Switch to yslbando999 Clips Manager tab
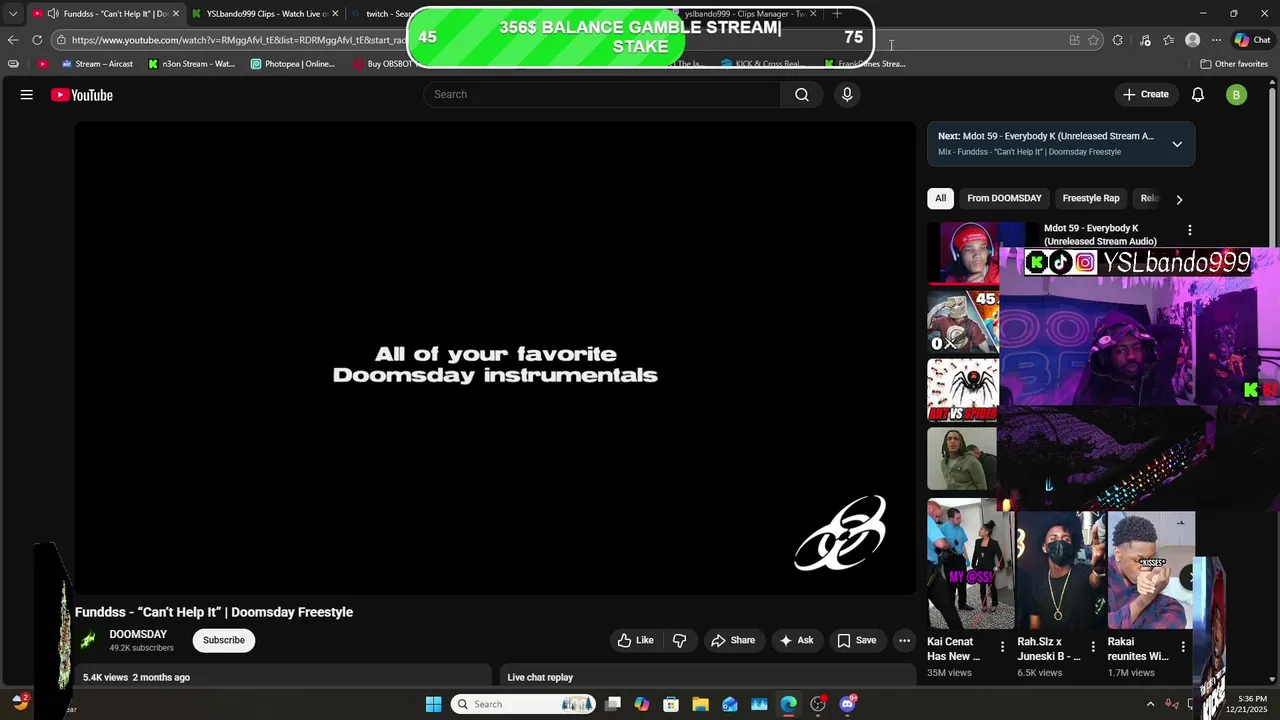Image resolution: width=1280 pixels, height=720 pixels. click(x=745, y=14)
